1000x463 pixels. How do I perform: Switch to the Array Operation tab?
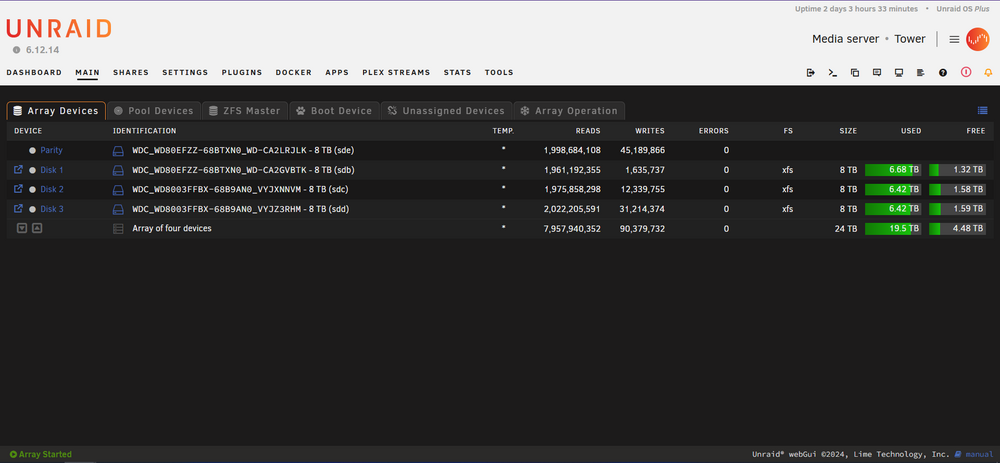(570, 110)
